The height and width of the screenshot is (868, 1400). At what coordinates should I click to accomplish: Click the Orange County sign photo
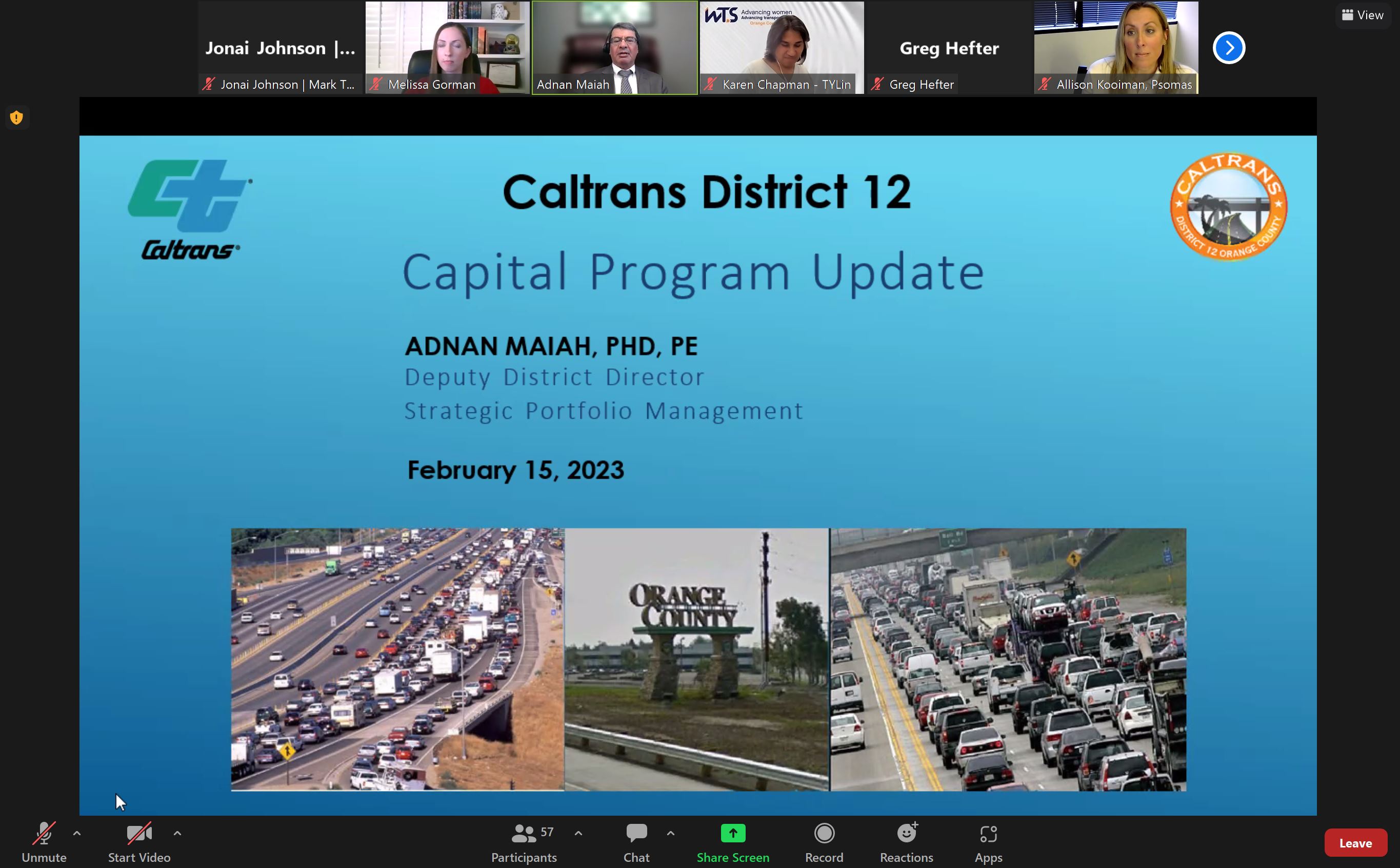click(x=696, y=660)
